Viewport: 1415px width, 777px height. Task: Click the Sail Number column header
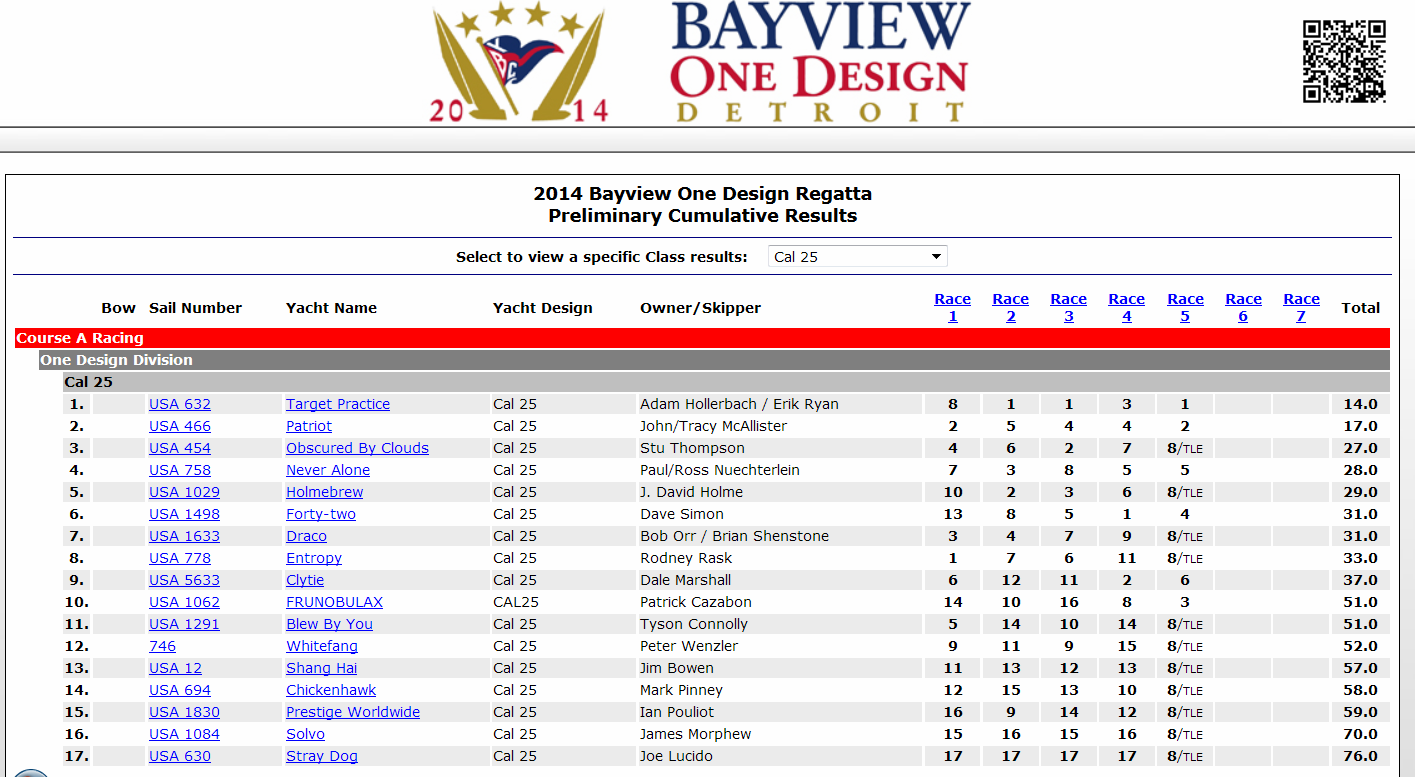point(195,308)
